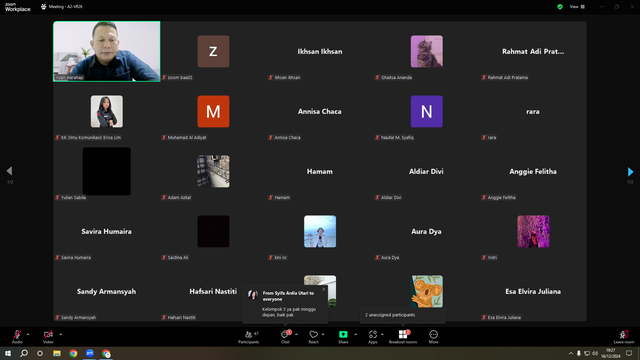
Task: Expand the arrow beside the Chat button
Action: pyautogui.click(x=296, y=334)
